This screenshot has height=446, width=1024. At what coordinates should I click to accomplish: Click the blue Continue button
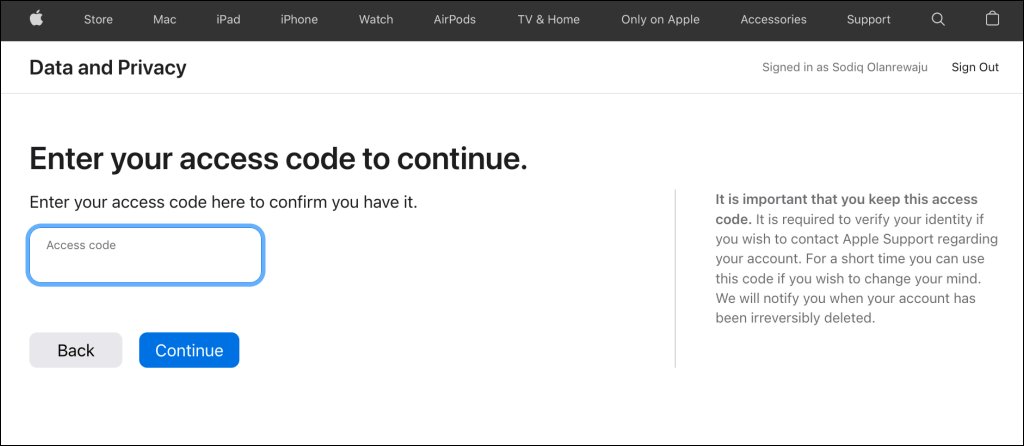tap(189, 350)
